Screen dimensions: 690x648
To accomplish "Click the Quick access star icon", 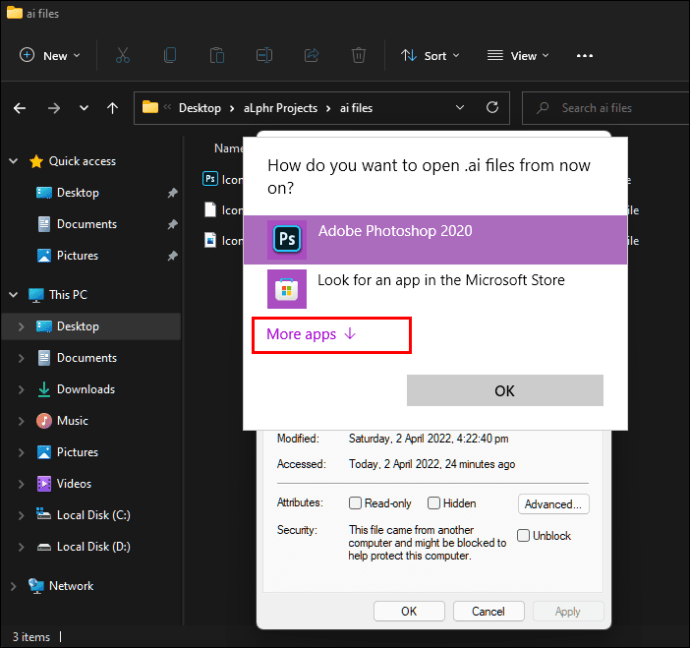I will (36, 161).
